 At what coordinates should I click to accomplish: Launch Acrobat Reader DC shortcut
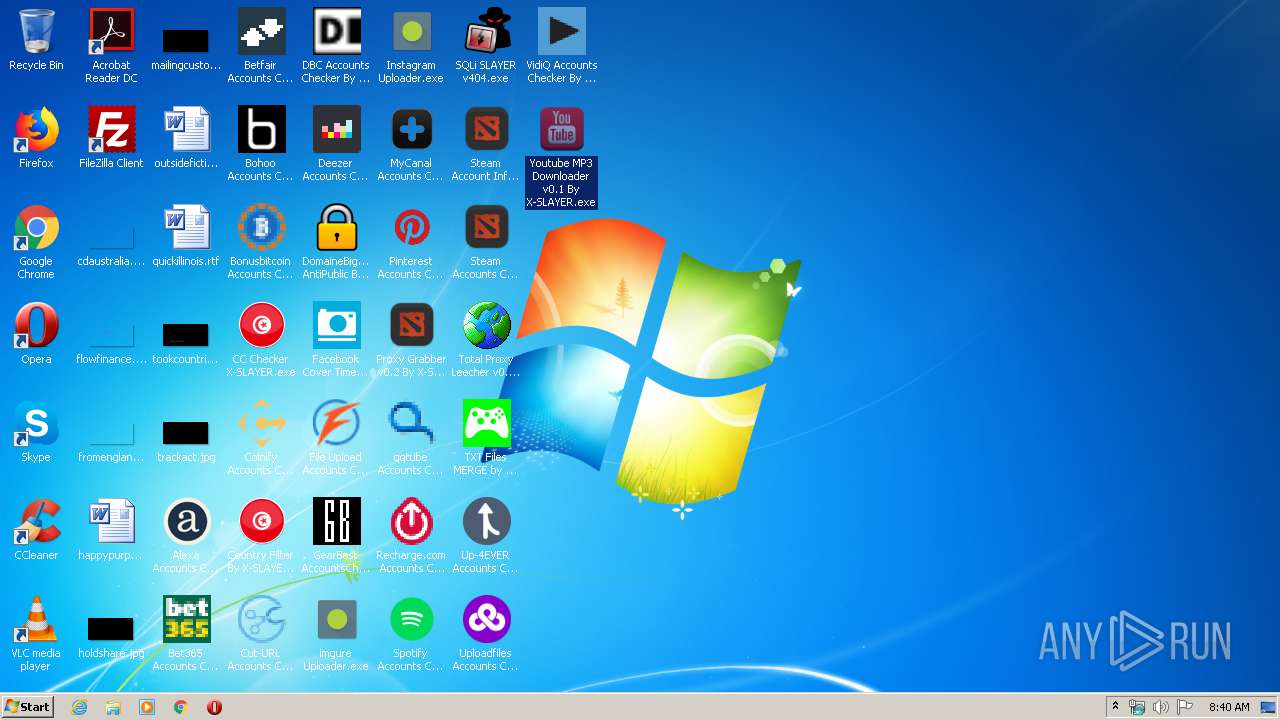[x=111, y=46]
